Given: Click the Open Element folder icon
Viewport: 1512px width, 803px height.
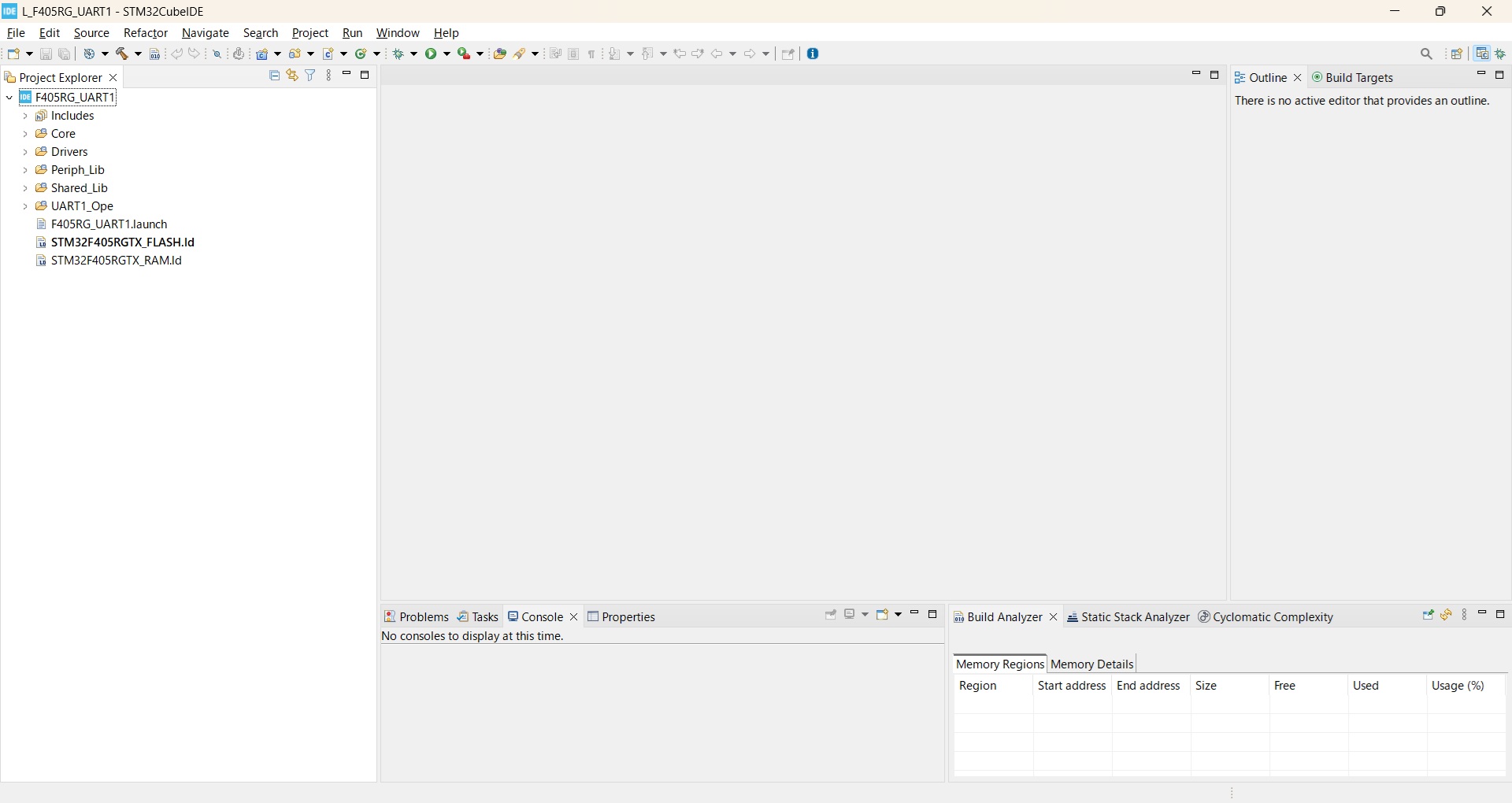Looking at the screenshot, I should [x=500, y=54].
